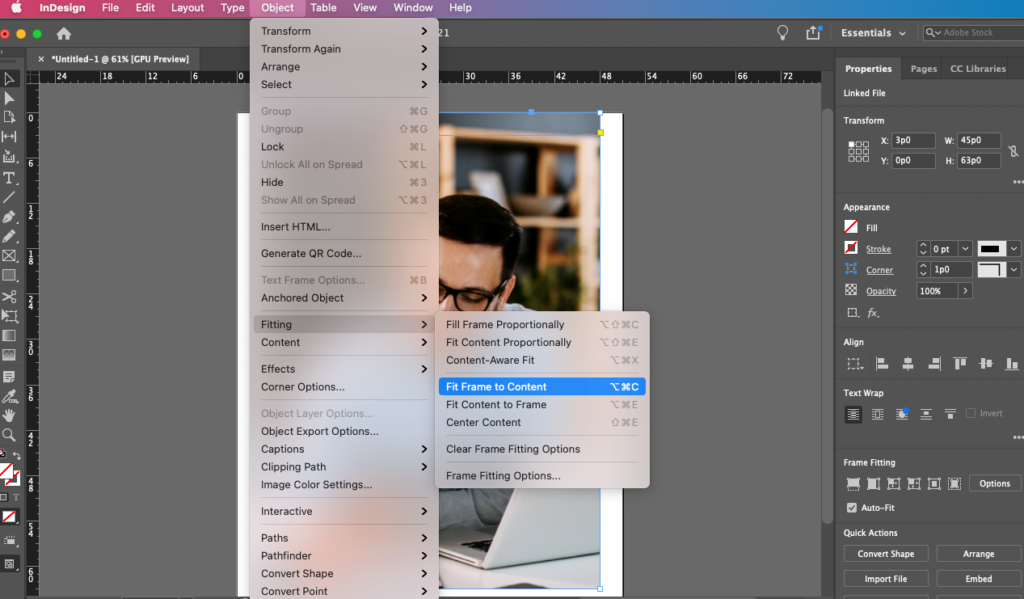Enable the Invert text wrap option
The width and height of the screenshot is (1024, 599).
[x=969, y=413]
